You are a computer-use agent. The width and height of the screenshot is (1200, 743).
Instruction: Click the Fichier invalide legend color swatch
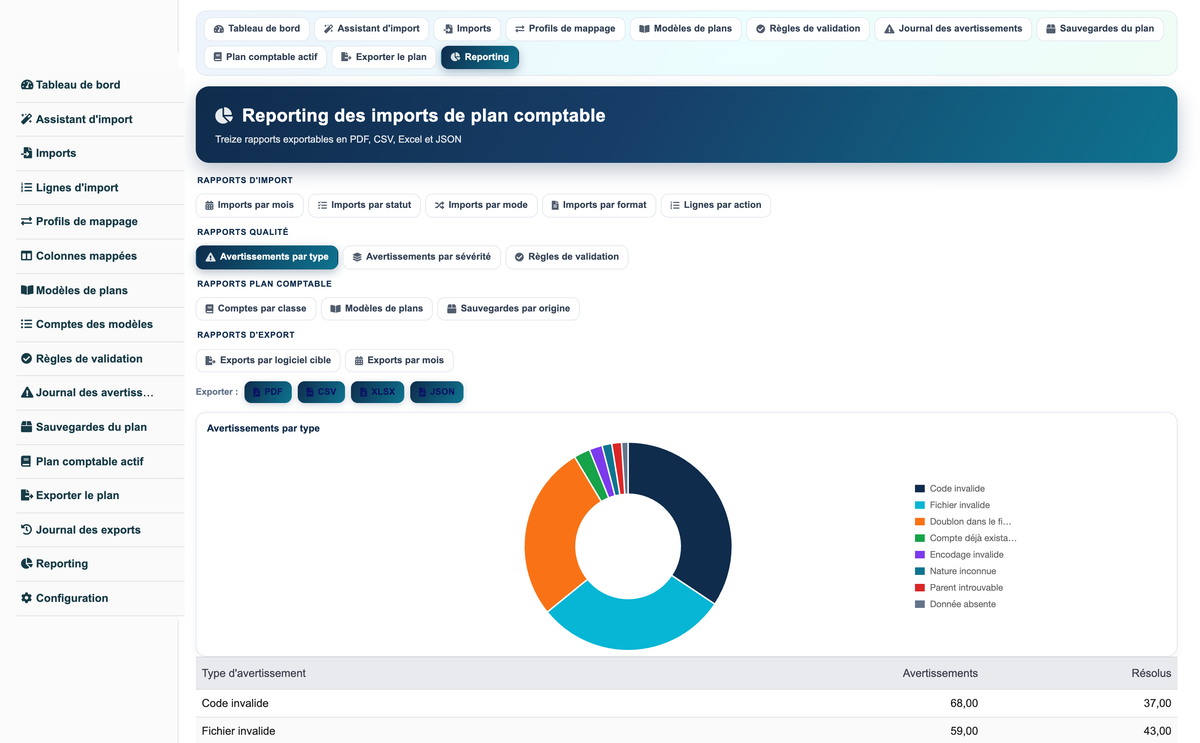pos(920,505)
